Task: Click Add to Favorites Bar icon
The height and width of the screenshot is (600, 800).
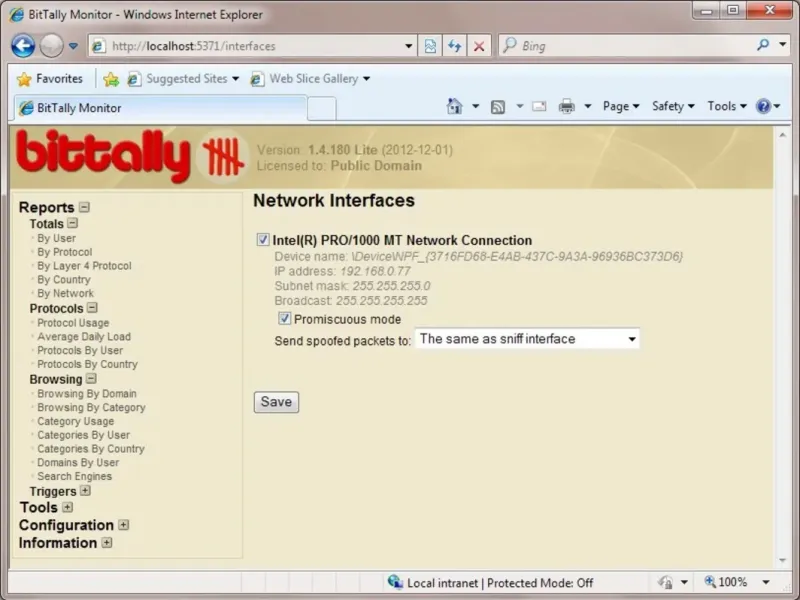Action: (111, 79)
